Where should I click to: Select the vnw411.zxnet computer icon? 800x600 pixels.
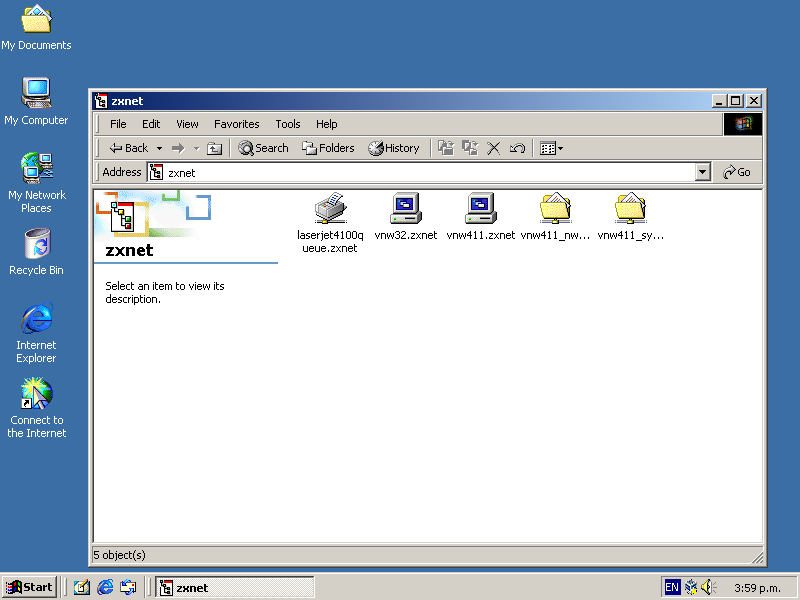tap(481, 208)
